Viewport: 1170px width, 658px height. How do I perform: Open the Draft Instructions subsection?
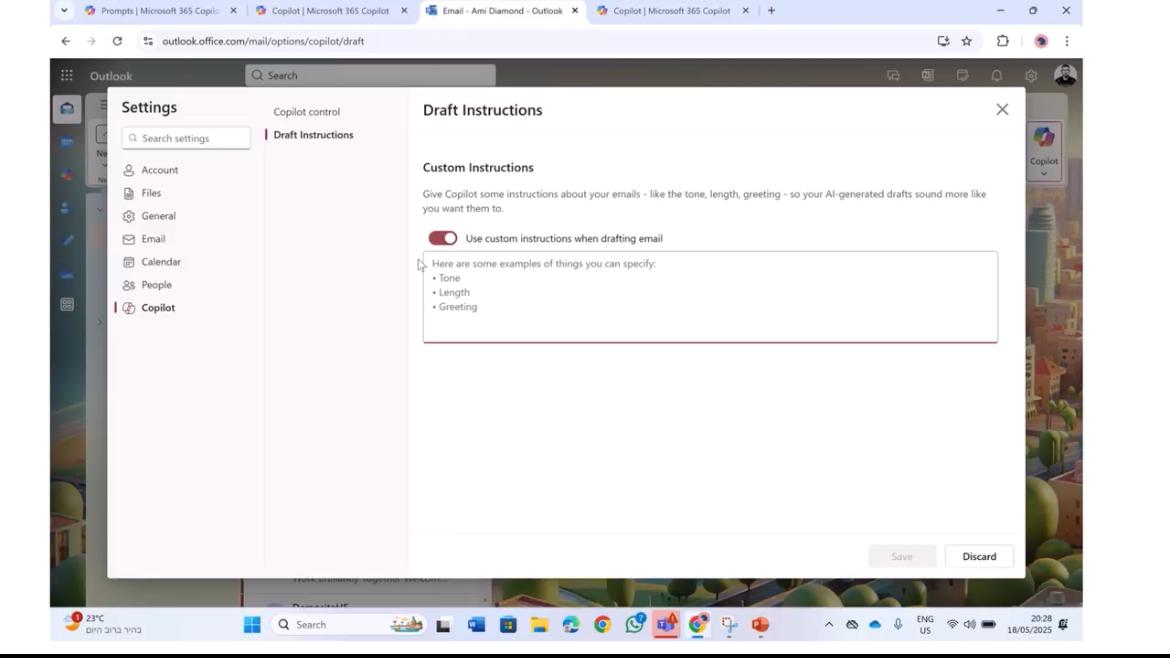[313, 135]
